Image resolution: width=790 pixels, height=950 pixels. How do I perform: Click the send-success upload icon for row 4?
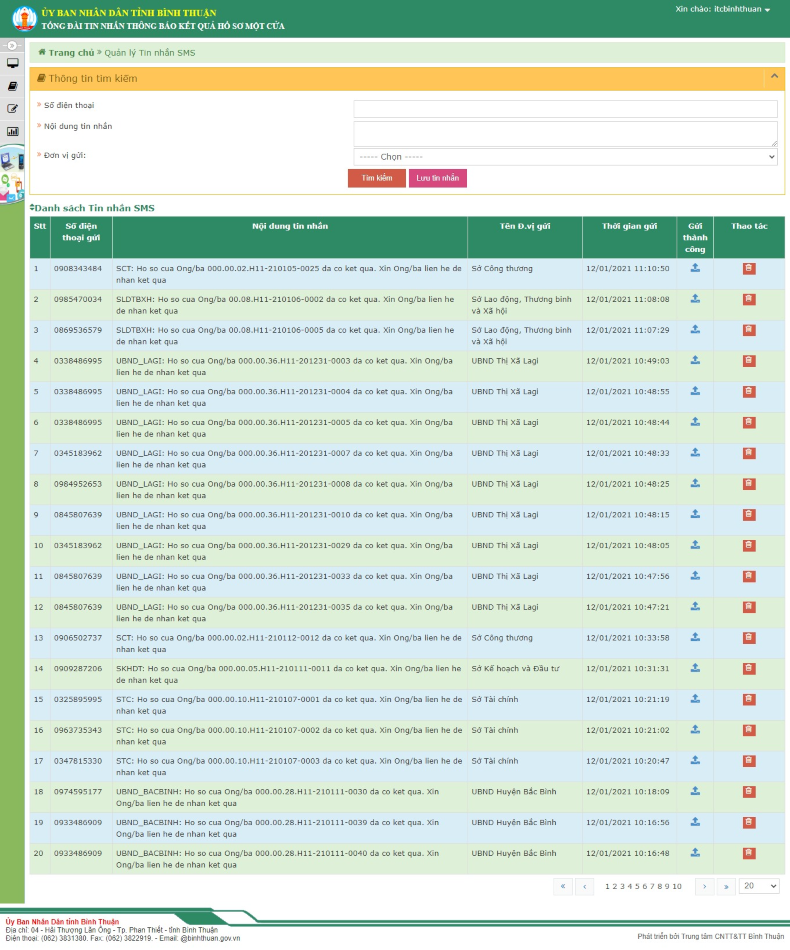695,360
